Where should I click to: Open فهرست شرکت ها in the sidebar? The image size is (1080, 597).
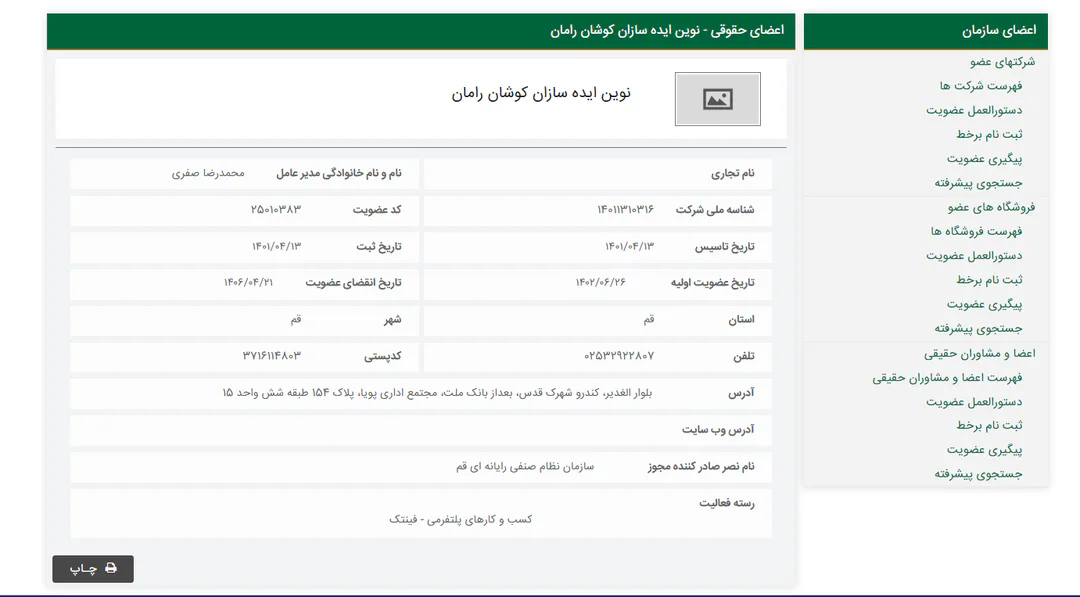[x=981, y=85]
